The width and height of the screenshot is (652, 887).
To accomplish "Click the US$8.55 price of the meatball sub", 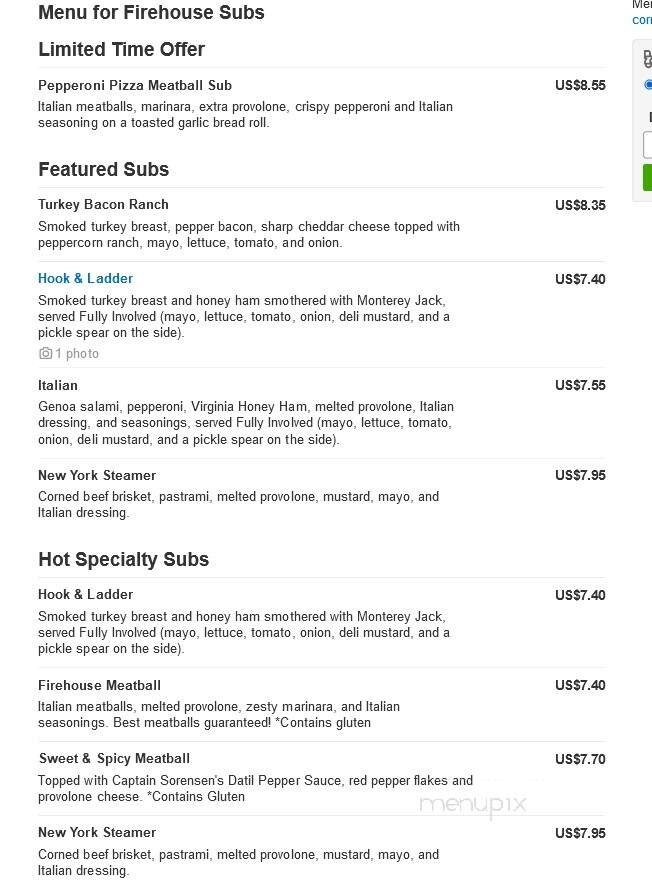I will (x=581, y=85).
